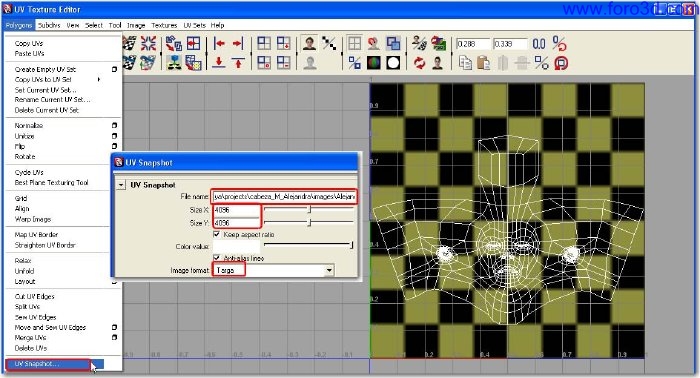
Task: Toggle Keep aspect ratio checkbox
Action: (x=217, y=234)
